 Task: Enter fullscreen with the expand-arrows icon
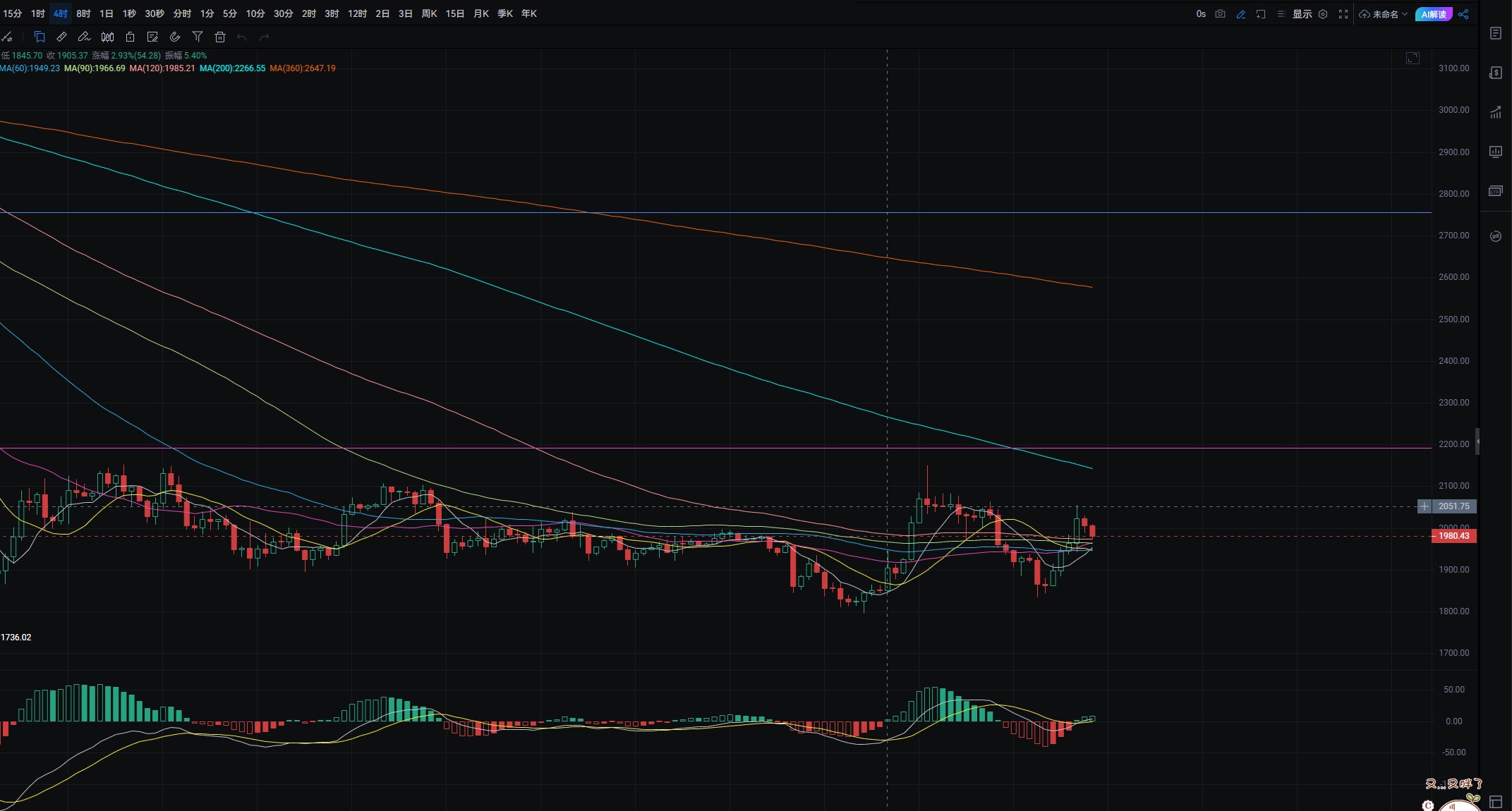(x=1343, y=14)
